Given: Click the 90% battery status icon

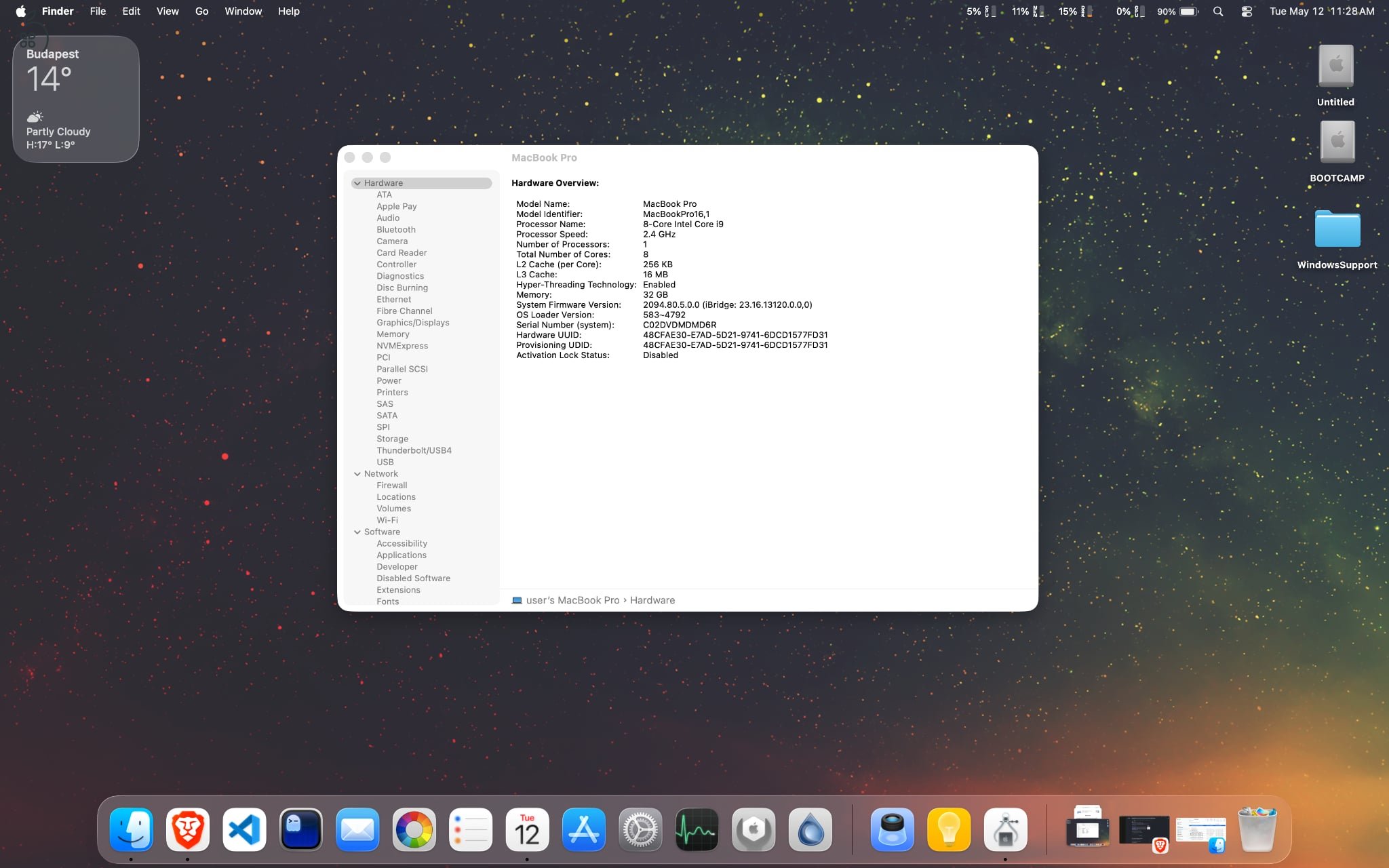Looking at the screenshot, I should 1178,11.
